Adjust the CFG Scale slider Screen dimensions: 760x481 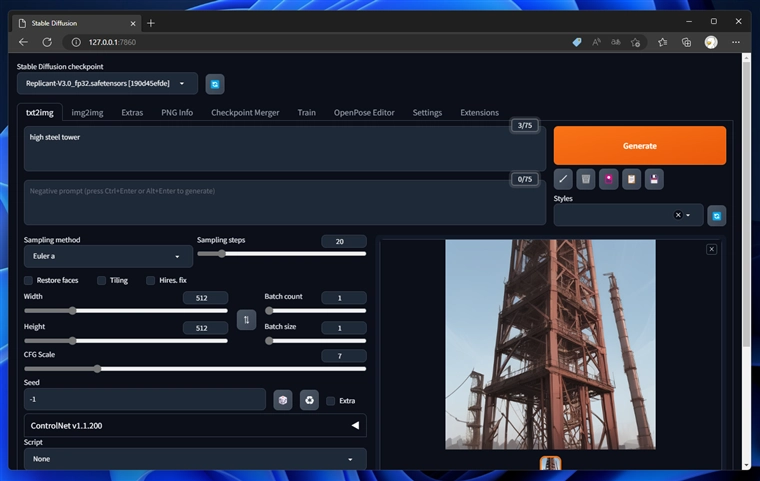point(195,369)
